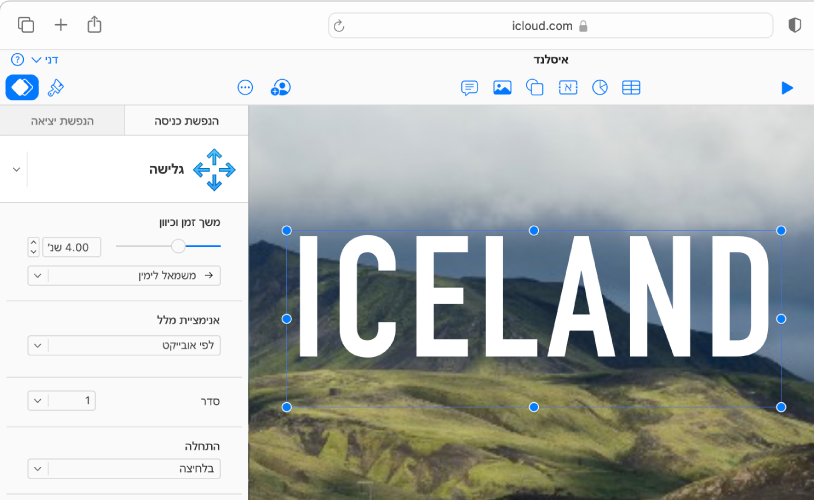The width and height of the screenshot is (814, 500).
Task: Click the ICELAND text on the slide
Action: click(x=534, y=297)
